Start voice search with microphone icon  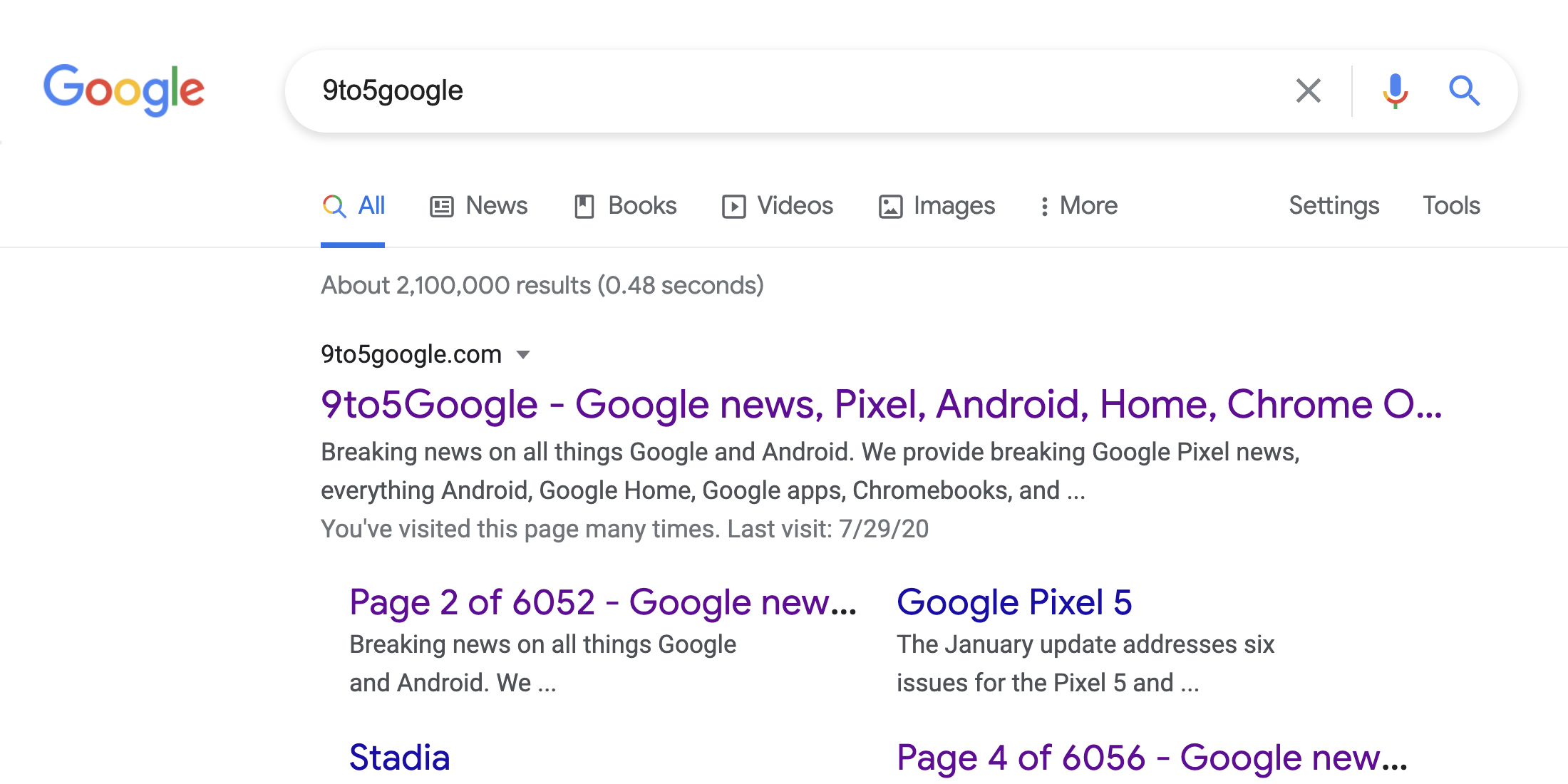[x=1395, y=91]
